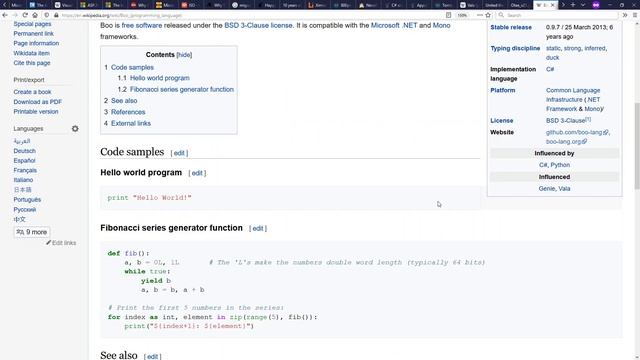
Task: Open a new tab with the plus button
Action: coord(573,5)
